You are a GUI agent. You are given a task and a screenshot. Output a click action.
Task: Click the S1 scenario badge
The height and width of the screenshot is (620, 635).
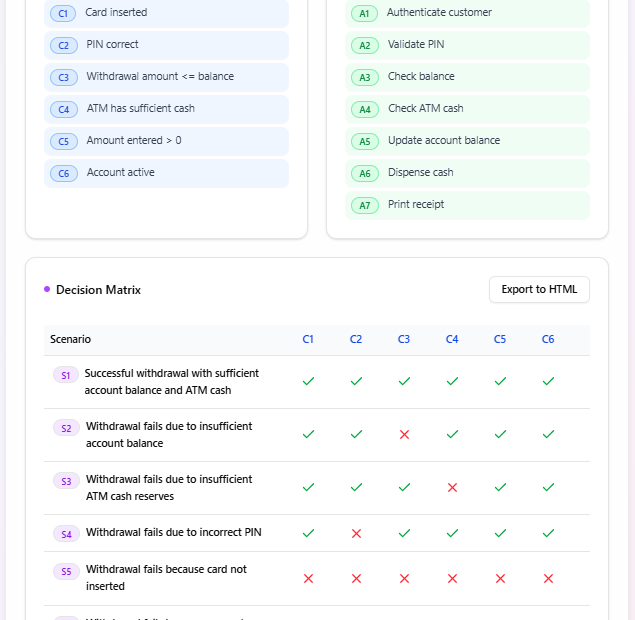pos(66,375)
